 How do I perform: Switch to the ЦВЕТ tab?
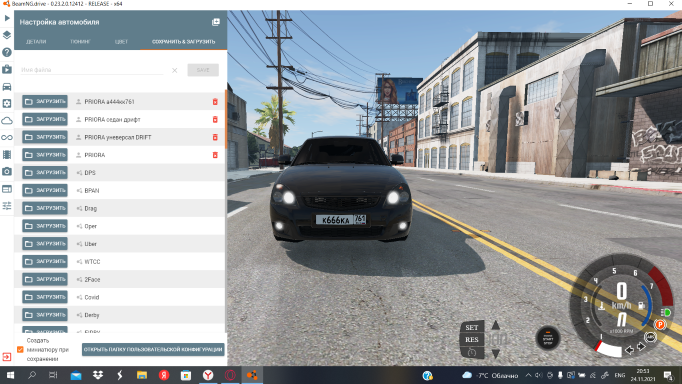click(x=121, y=42)
